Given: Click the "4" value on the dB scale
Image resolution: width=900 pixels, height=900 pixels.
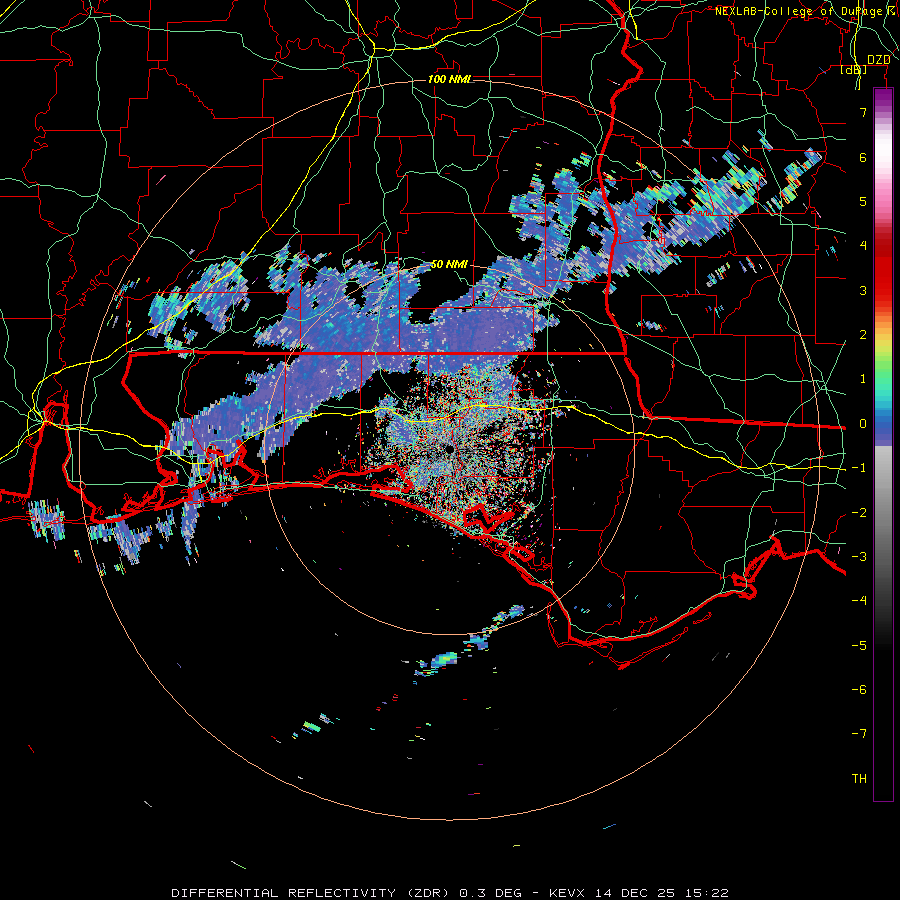Looking at the screenshot, I should pyautogui.click(x=863, y=246).
